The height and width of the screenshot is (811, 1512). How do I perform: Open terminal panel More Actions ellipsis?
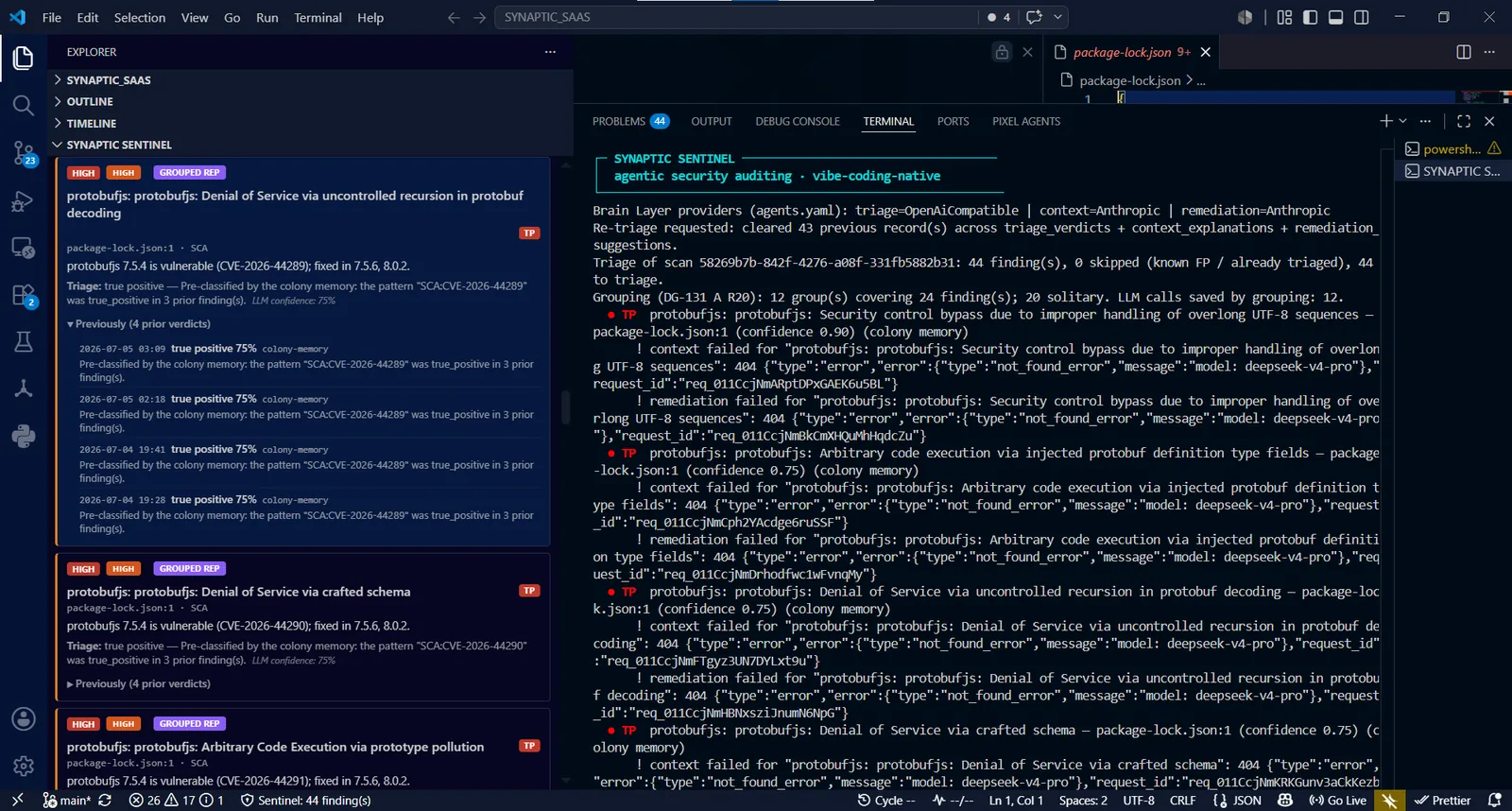point(1426,121)
